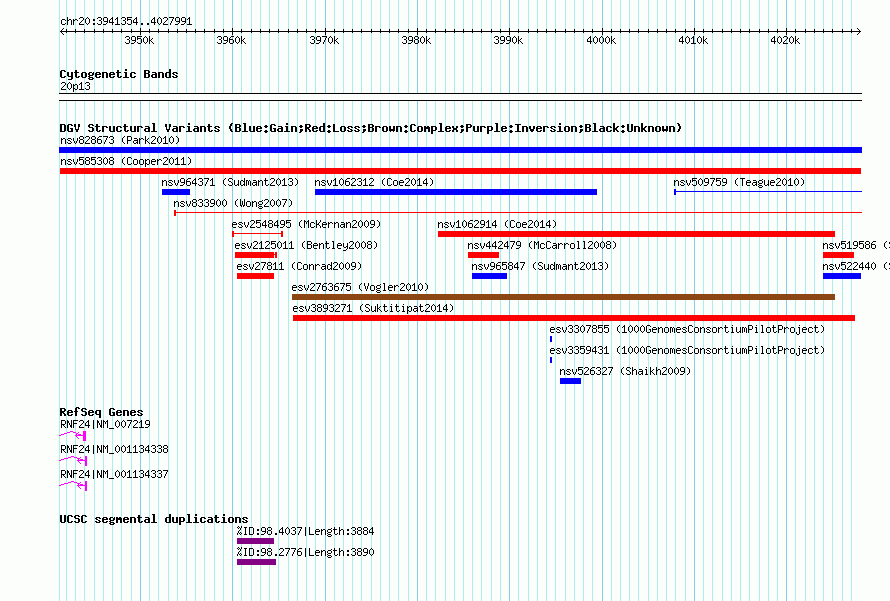The image size is (890, 601).
Task: Click the ruler's left end arrow
Action: (62, 31)
